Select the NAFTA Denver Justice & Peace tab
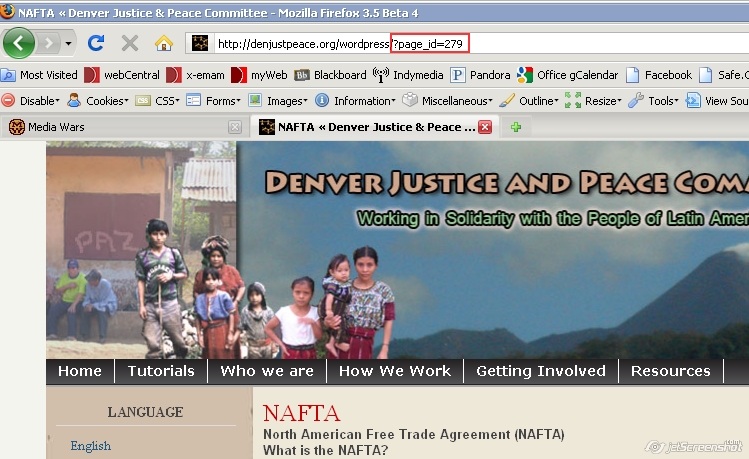This screenshot has height=459, width=749. click(375, 127)
